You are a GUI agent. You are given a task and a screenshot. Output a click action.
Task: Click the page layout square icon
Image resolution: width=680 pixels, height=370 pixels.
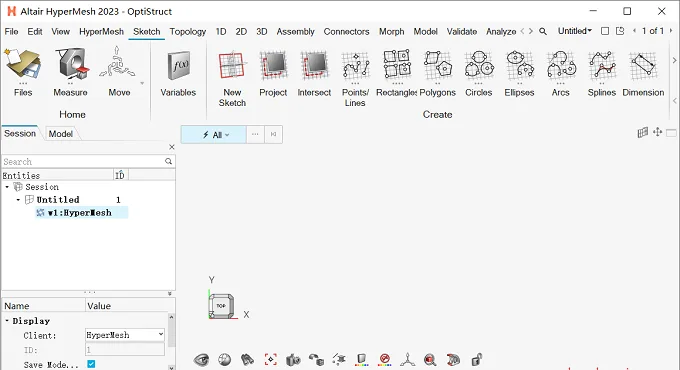click(x=605, y=31)
